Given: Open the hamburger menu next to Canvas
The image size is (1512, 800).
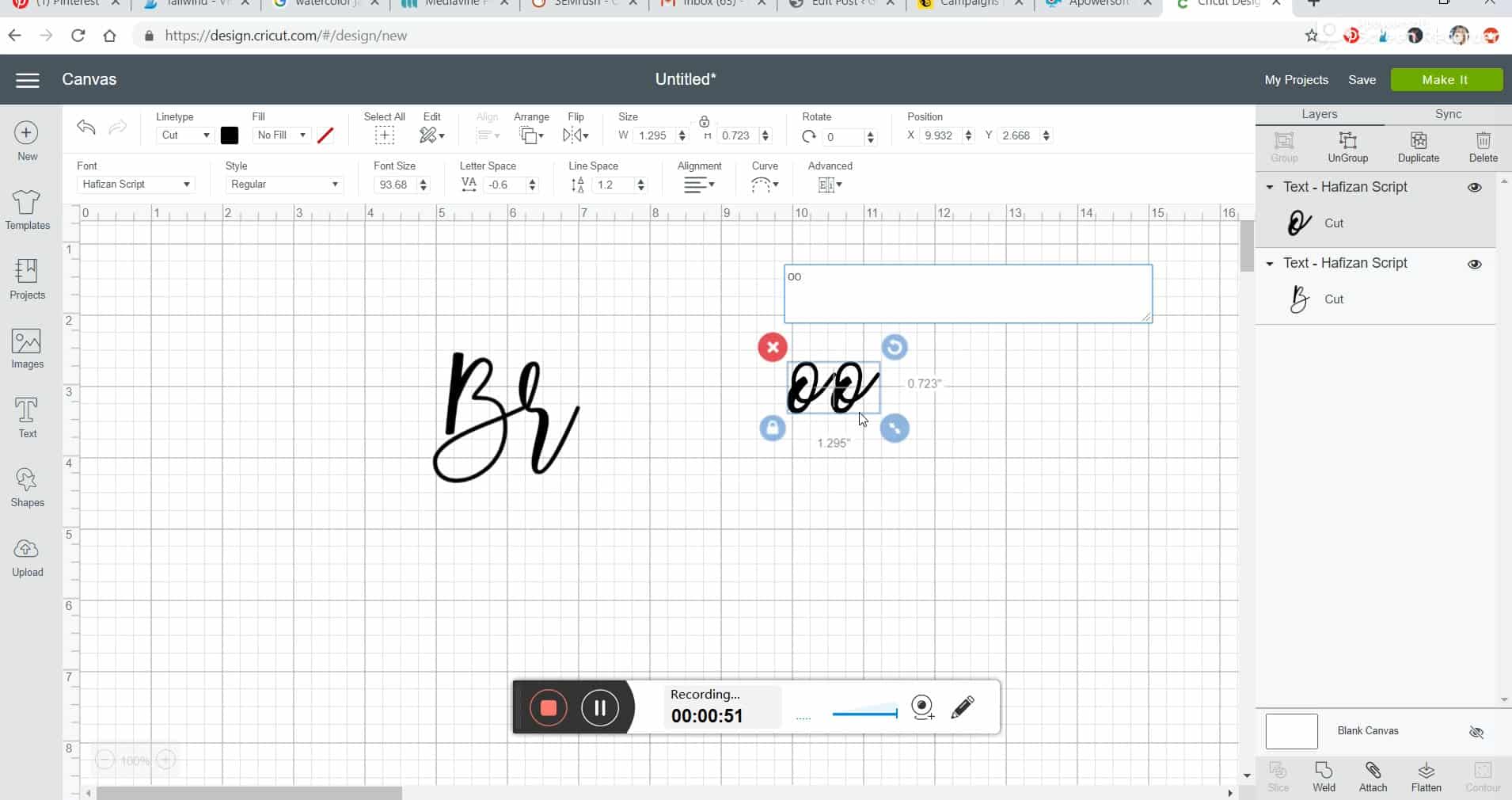Looking at the screenshot, I should [28, 80].
